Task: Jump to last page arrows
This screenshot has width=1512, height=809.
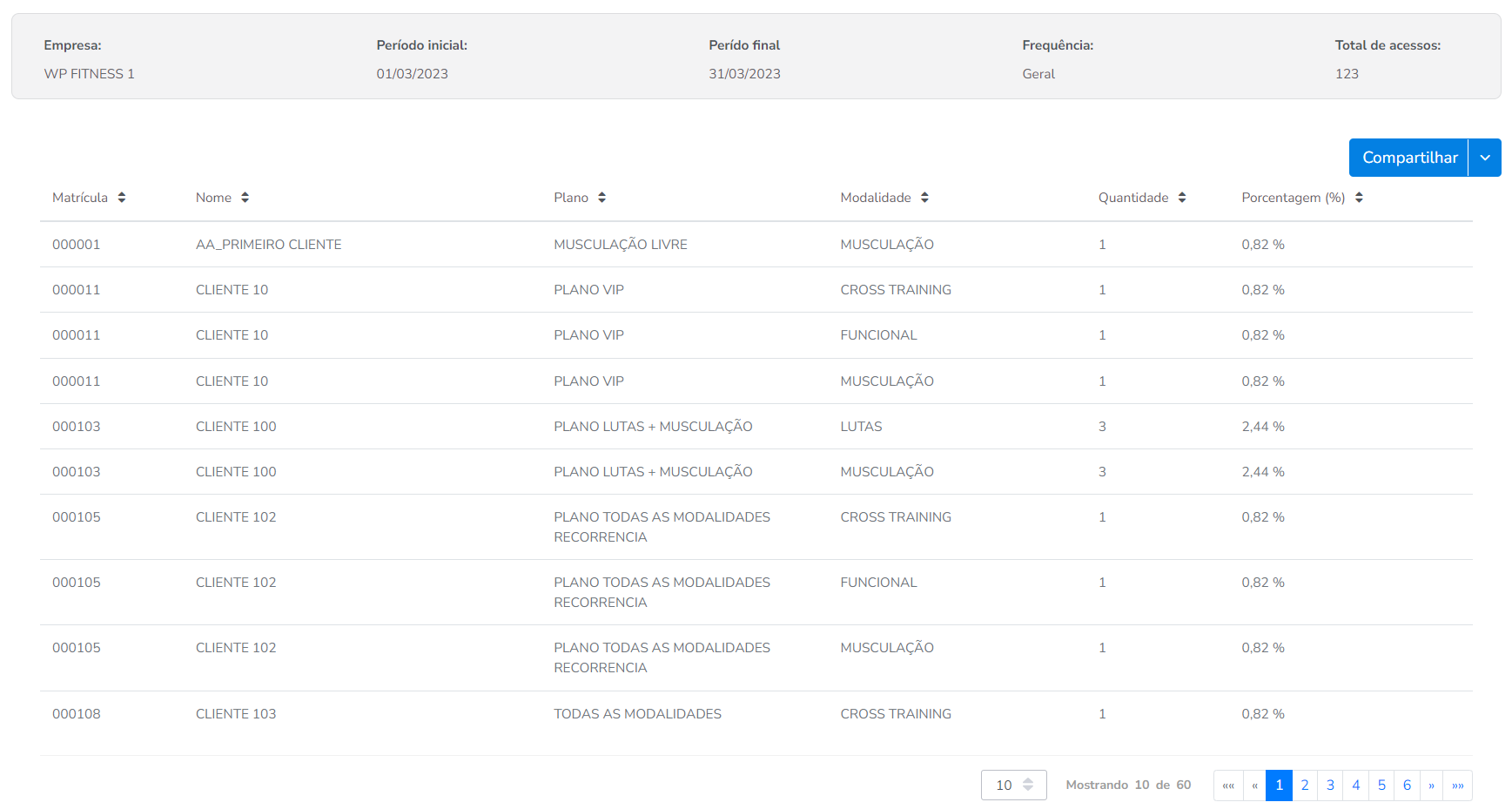Action: 1457,785
